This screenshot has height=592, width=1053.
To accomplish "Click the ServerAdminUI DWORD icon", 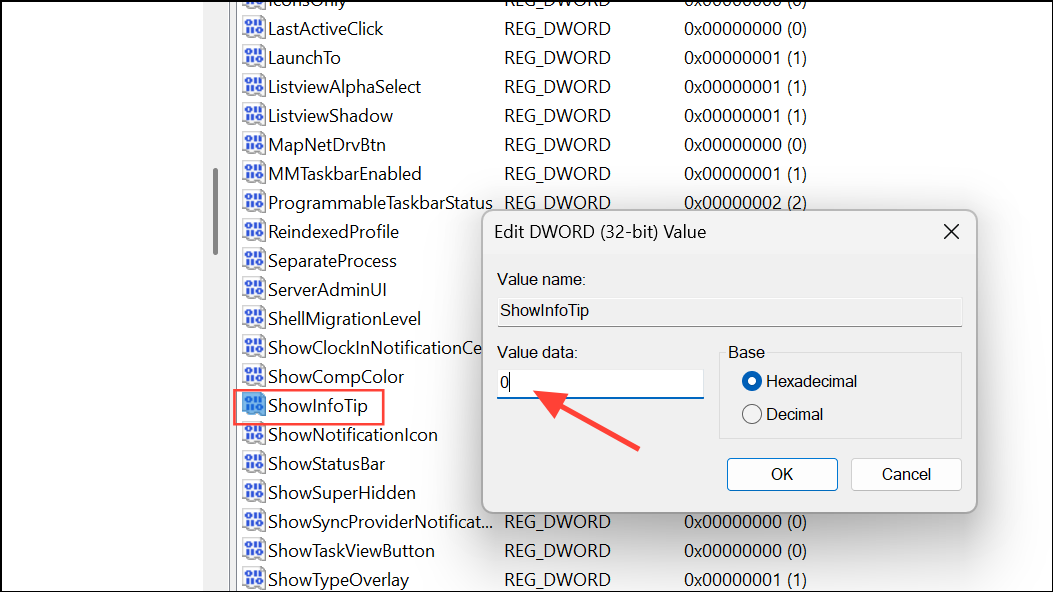I will point(254,289).
